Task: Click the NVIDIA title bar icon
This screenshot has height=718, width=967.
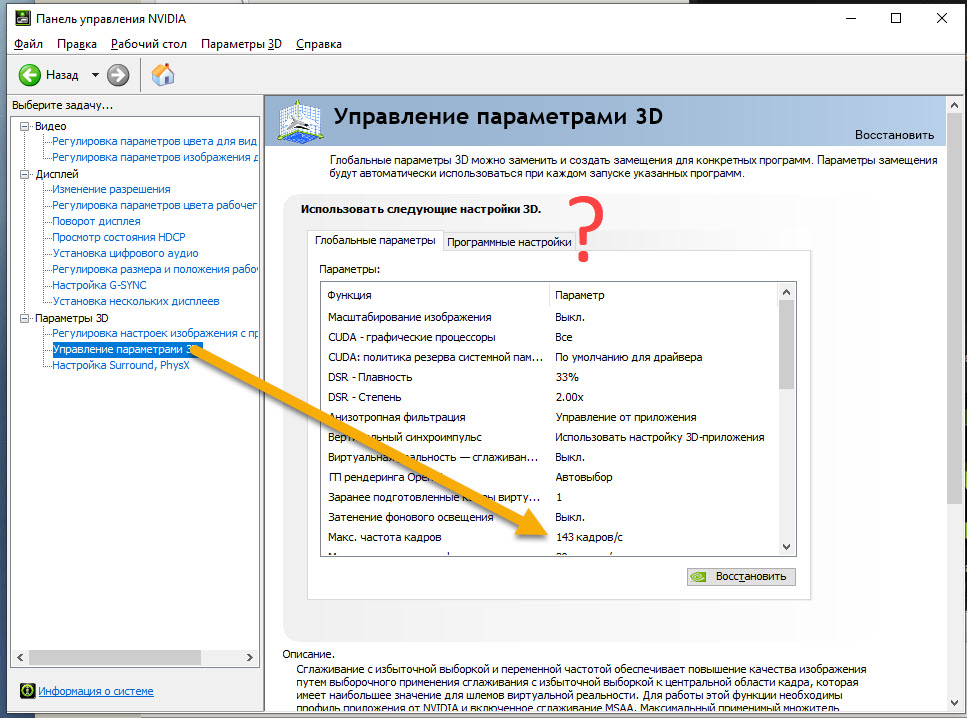Action: click(x=23, y=18)
